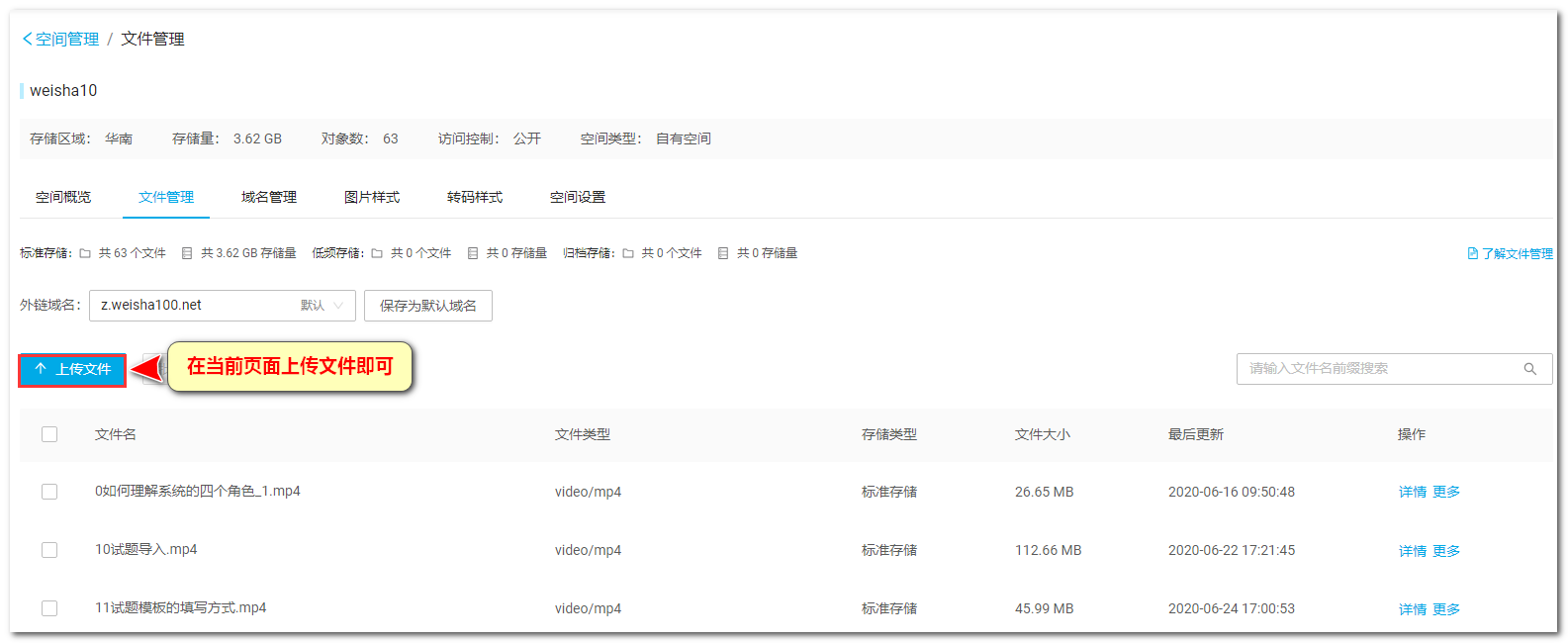The width and height of the screenshot is (1568, 643).
Task: Switch to the 域名管理 tab
Action: [269, 198]
